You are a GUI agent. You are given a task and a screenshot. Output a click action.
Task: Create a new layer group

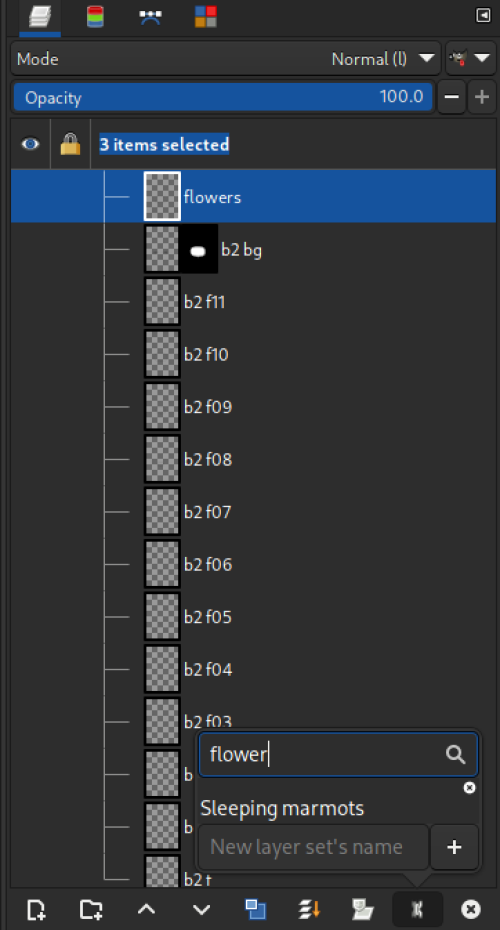point(90,909)
